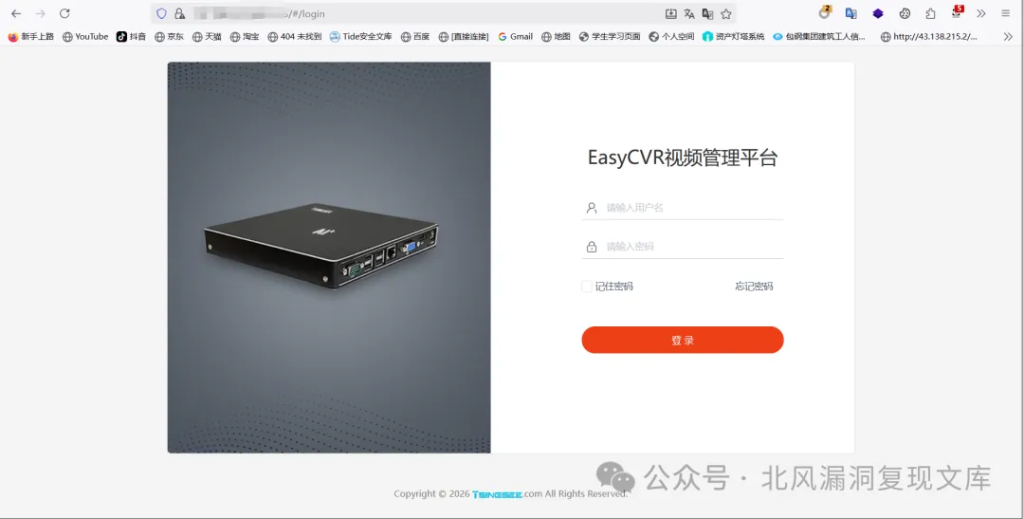The height and width of the screenshot is (519, 1024).
Task: Click the username input field
Action: pyautogui.click(x=682, y=208)
